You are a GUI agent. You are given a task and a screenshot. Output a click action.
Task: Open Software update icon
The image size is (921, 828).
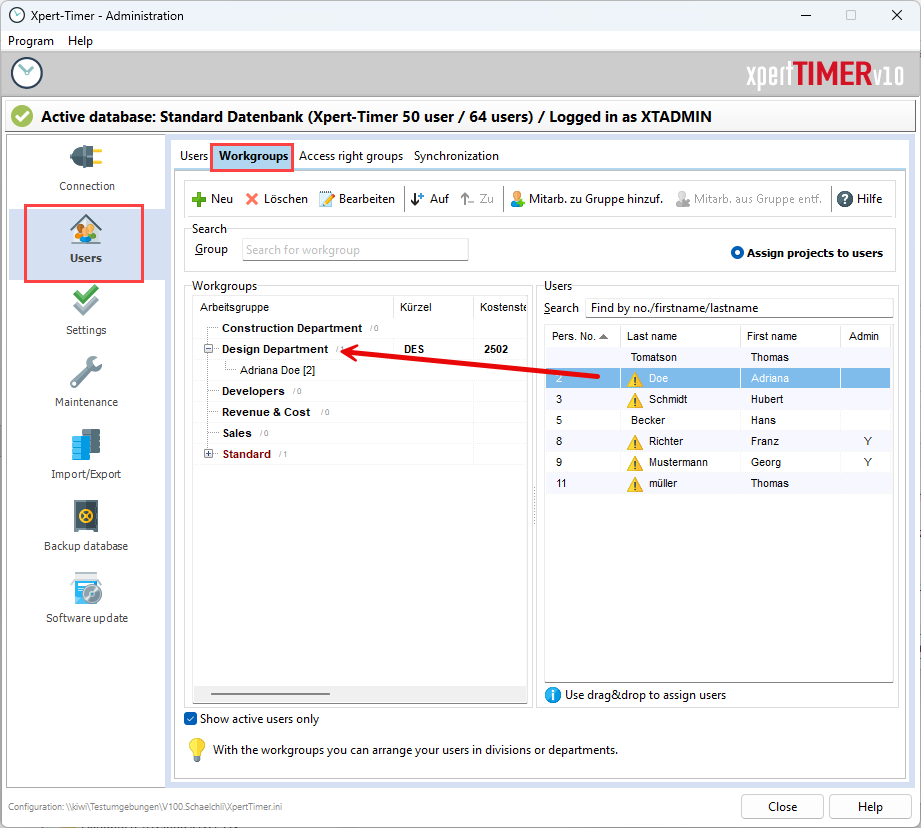(x=86, y=589)
